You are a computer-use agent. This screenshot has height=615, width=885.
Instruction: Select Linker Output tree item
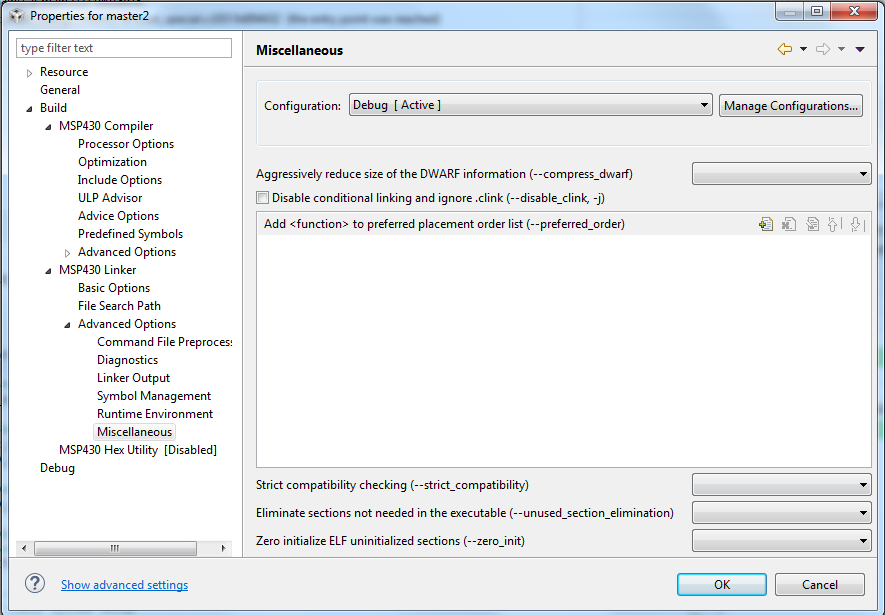point(133,378)
